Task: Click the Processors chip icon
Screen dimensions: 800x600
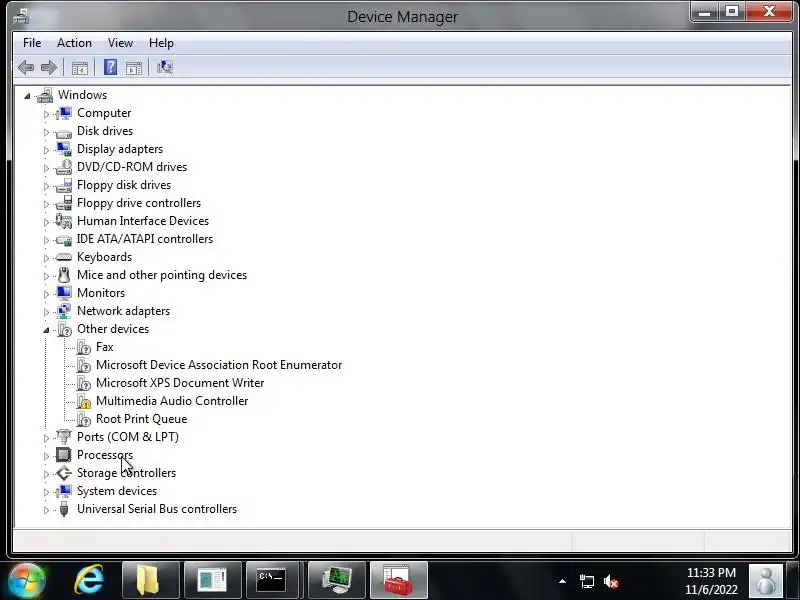Action: 64,455
